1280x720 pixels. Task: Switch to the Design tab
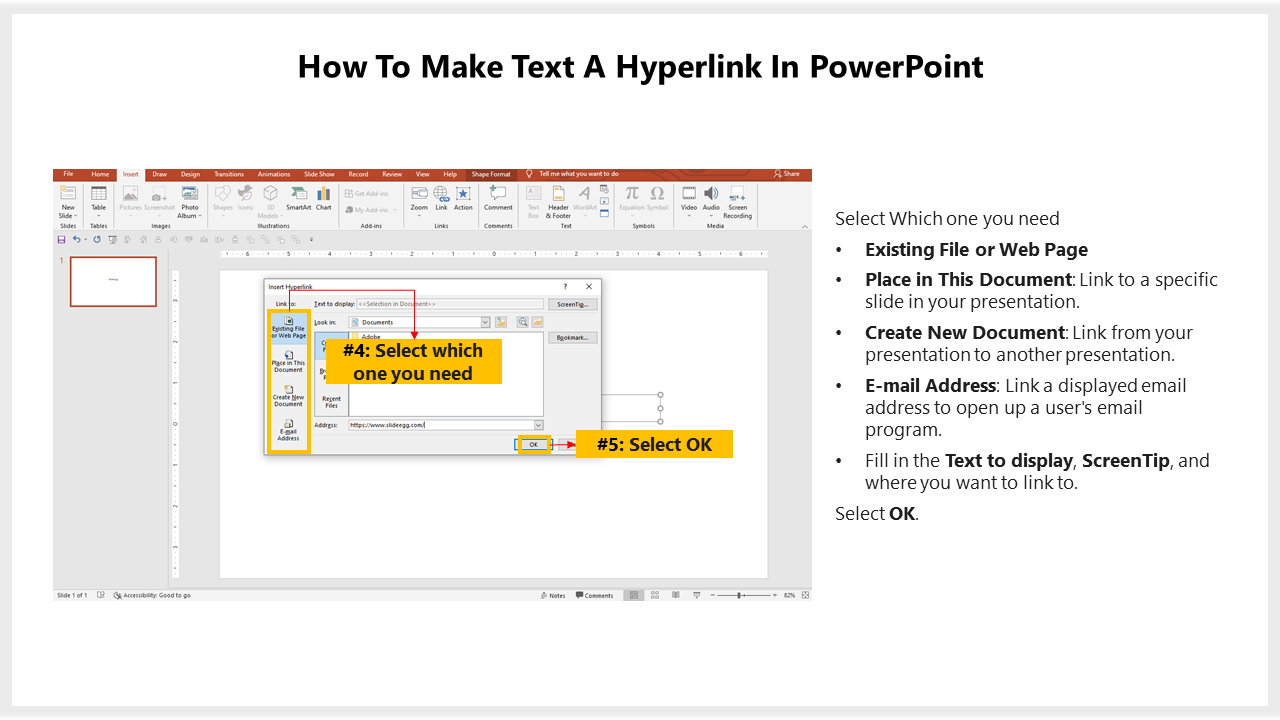tap(190, 174)
